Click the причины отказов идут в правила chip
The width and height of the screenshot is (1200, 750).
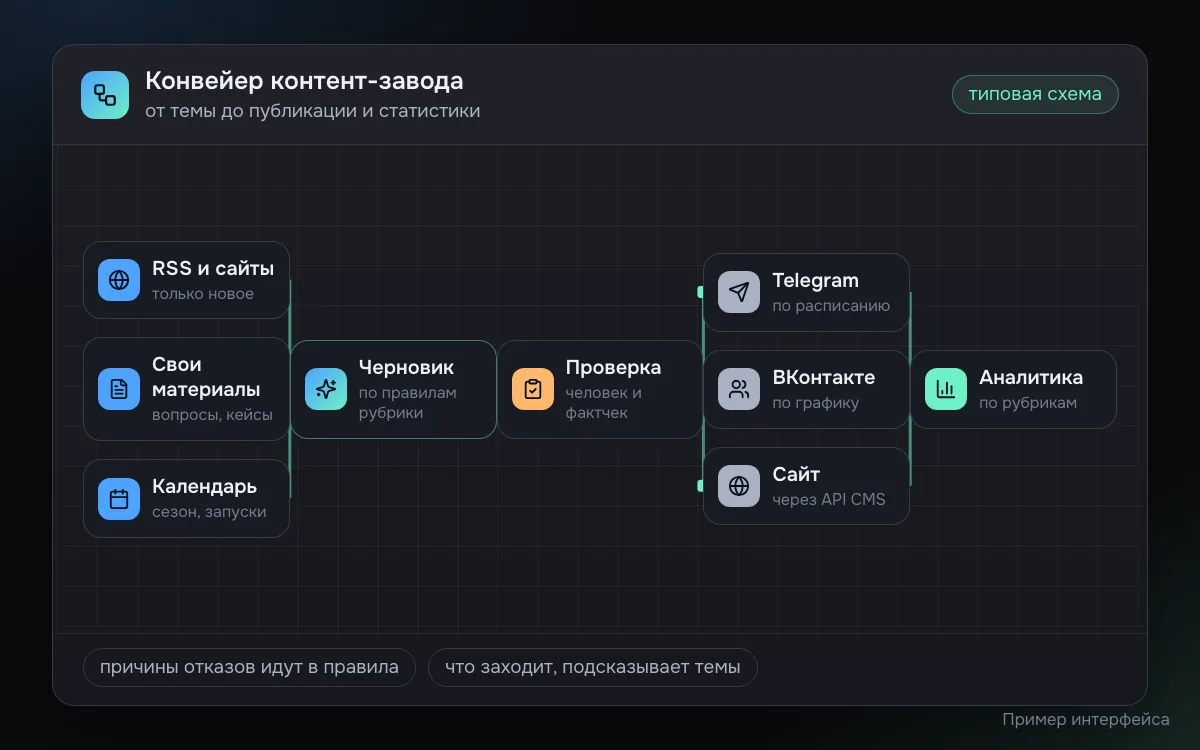pyautogui.click(x=249, y=667)
